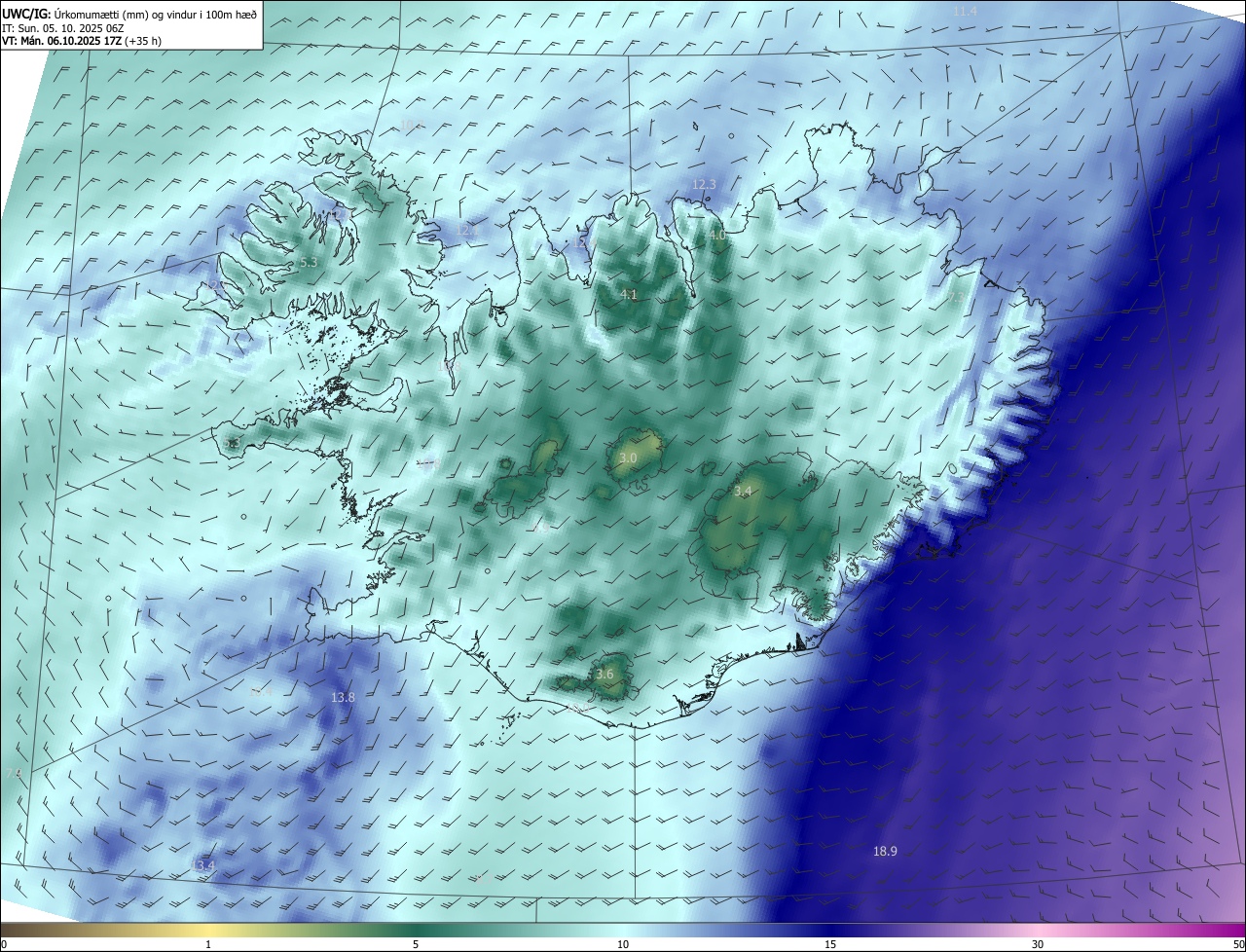Click the 13.4 value near the bottom-left corner

coord(202,865)
